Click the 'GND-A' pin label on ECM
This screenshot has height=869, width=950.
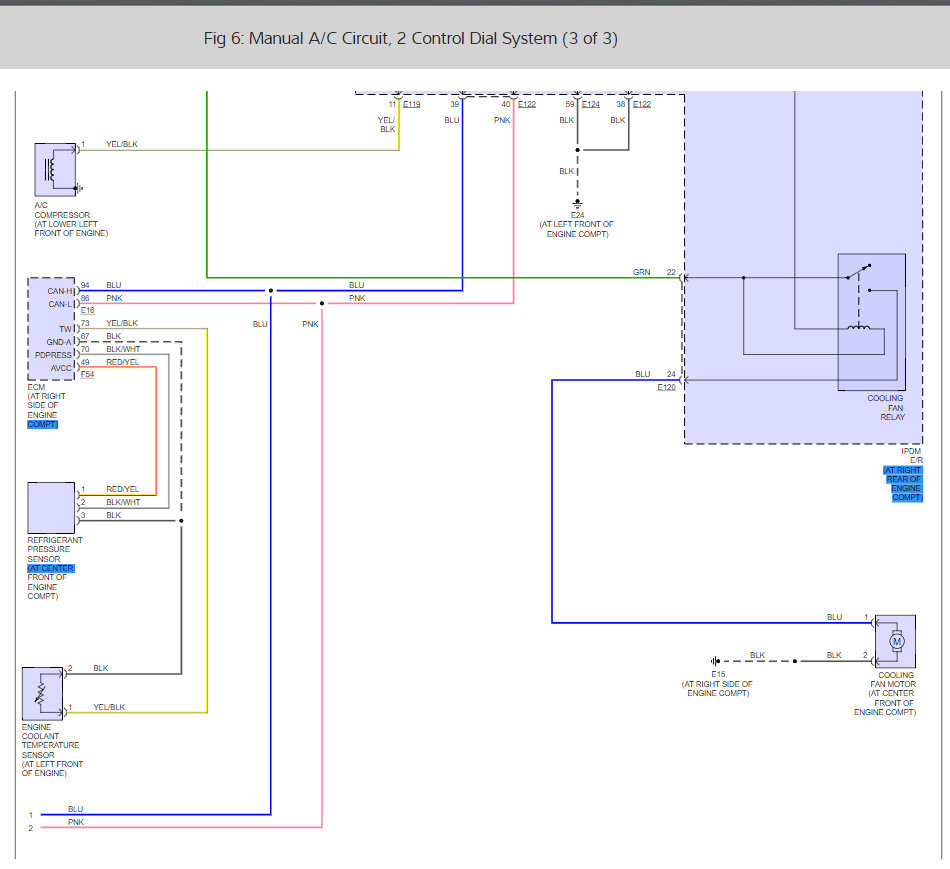(59, 342)
